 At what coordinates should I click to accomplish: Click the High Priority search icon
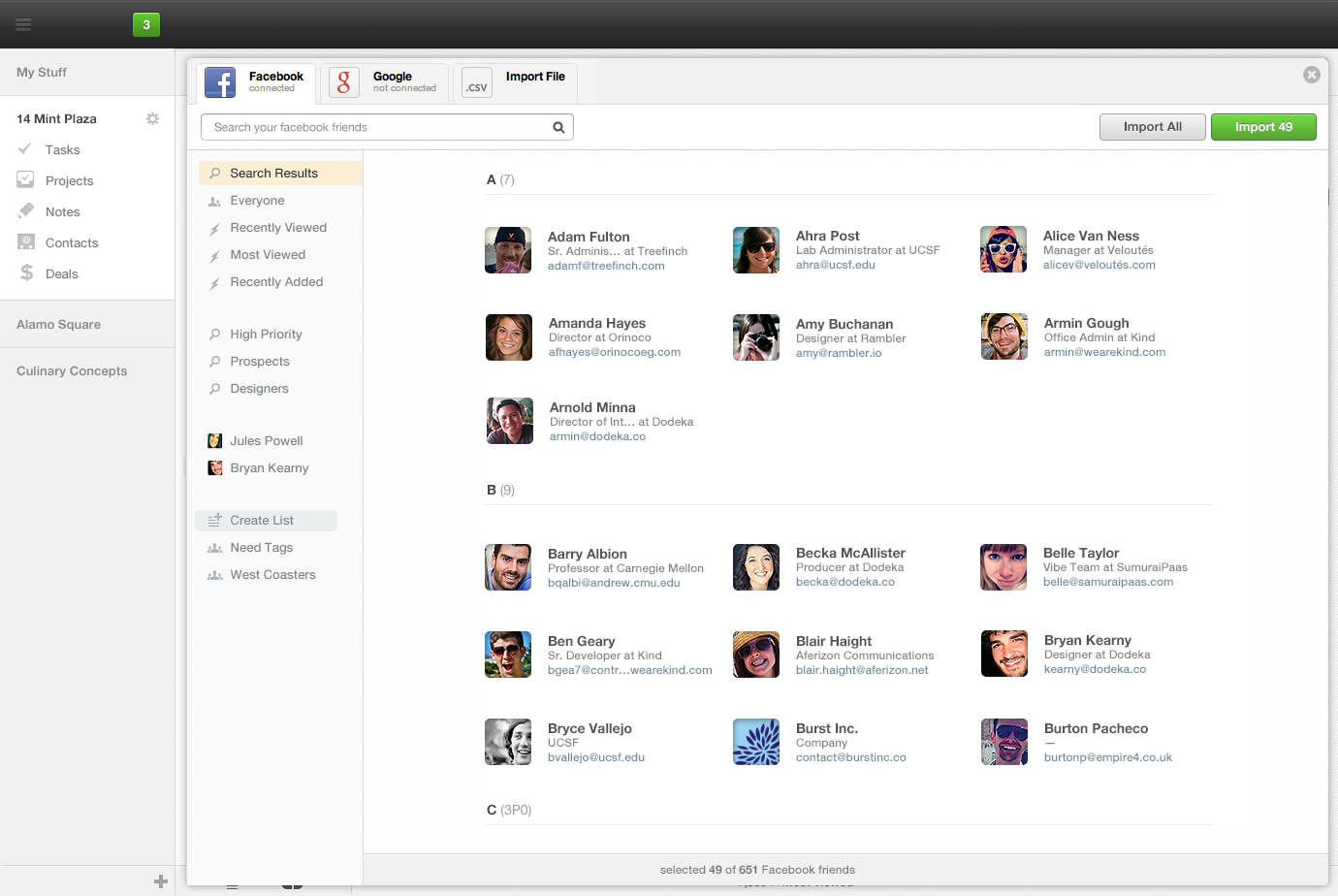click(215, 335)
